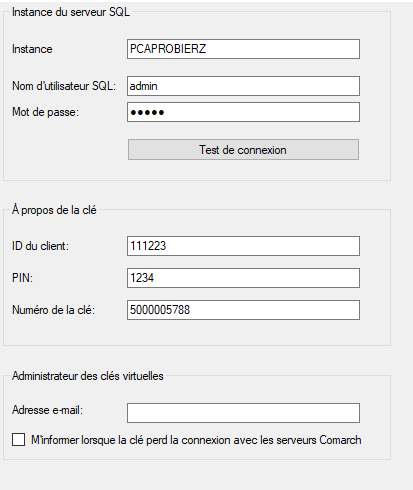Click the Mot de passe label text
The image size is (413, 490).
click(45, 112)
